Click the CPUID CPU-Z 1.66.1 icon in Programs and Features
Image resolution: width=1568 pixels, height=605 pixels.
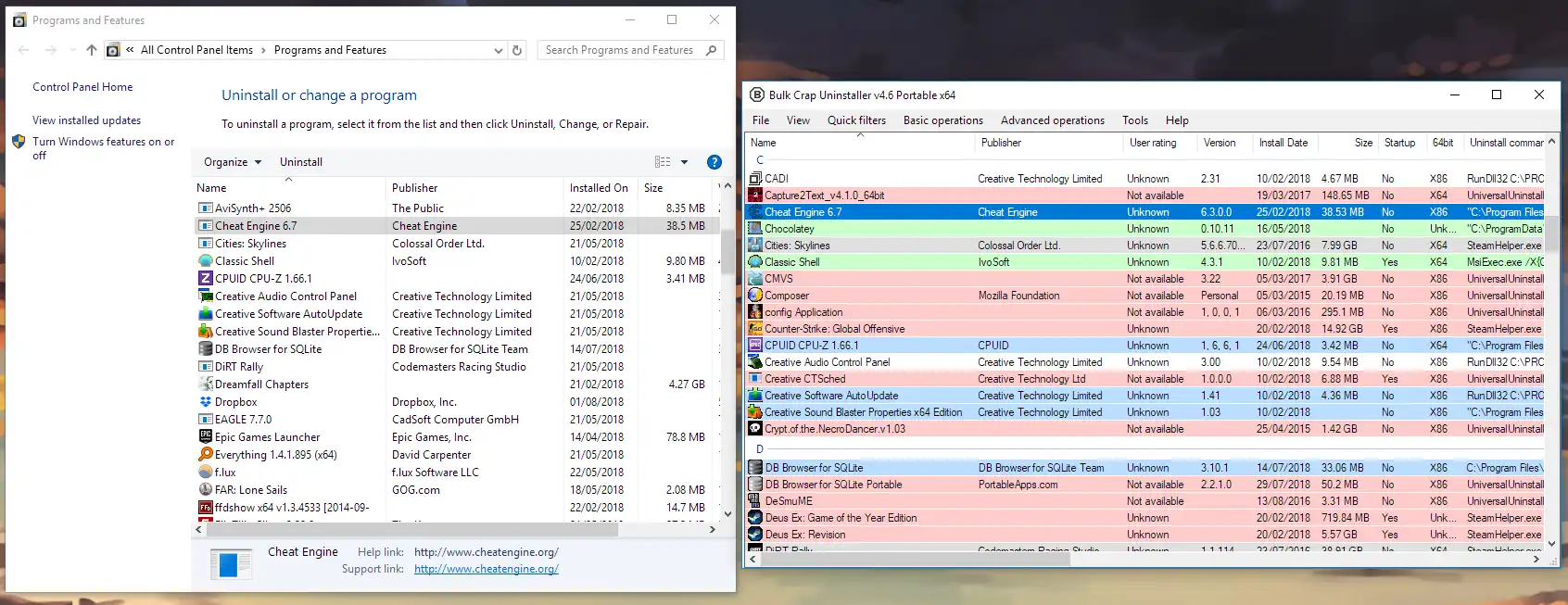[x=206, y=279]
